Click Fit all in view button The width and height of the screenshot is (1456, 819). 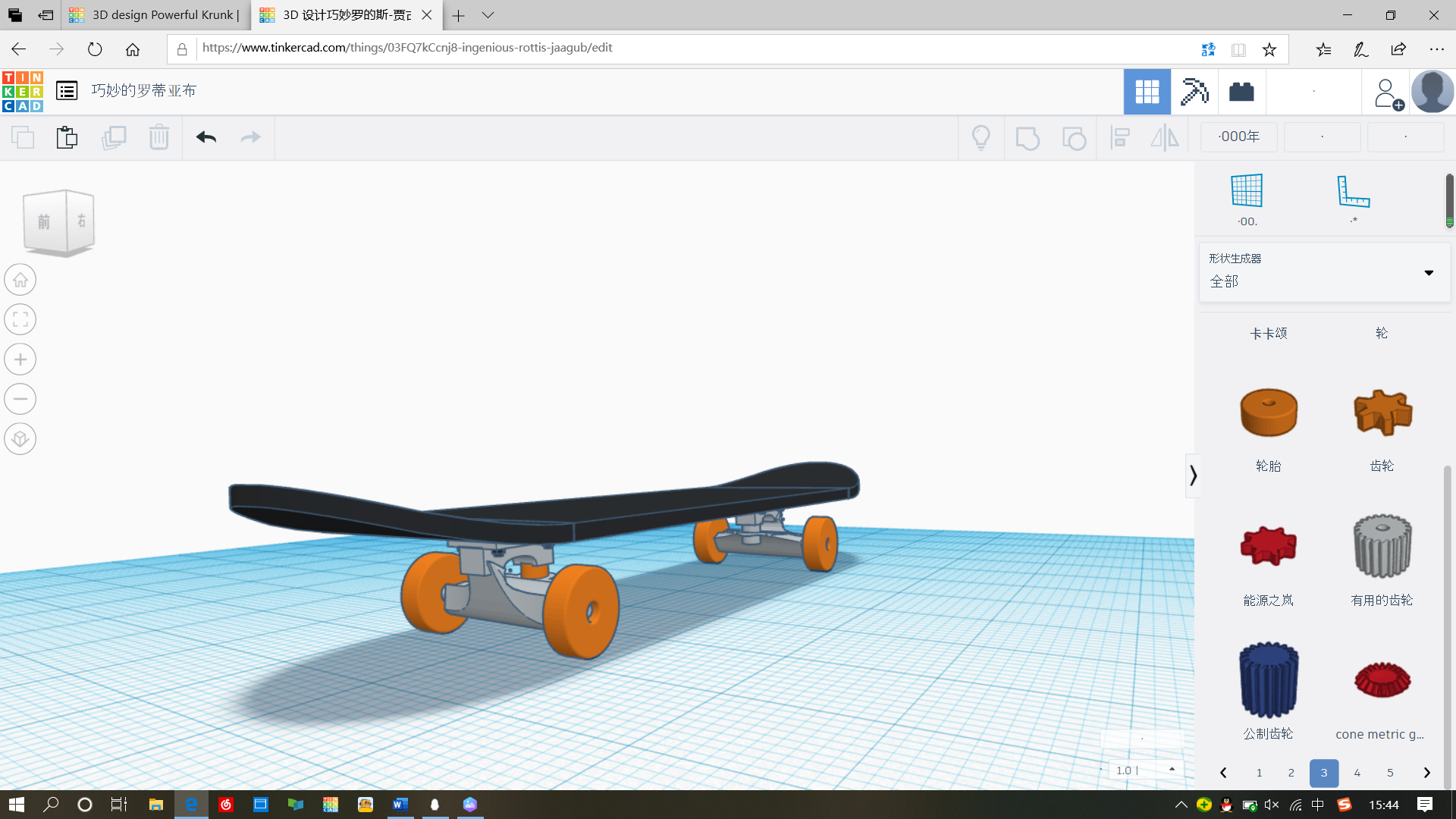[x=20, y=319]
